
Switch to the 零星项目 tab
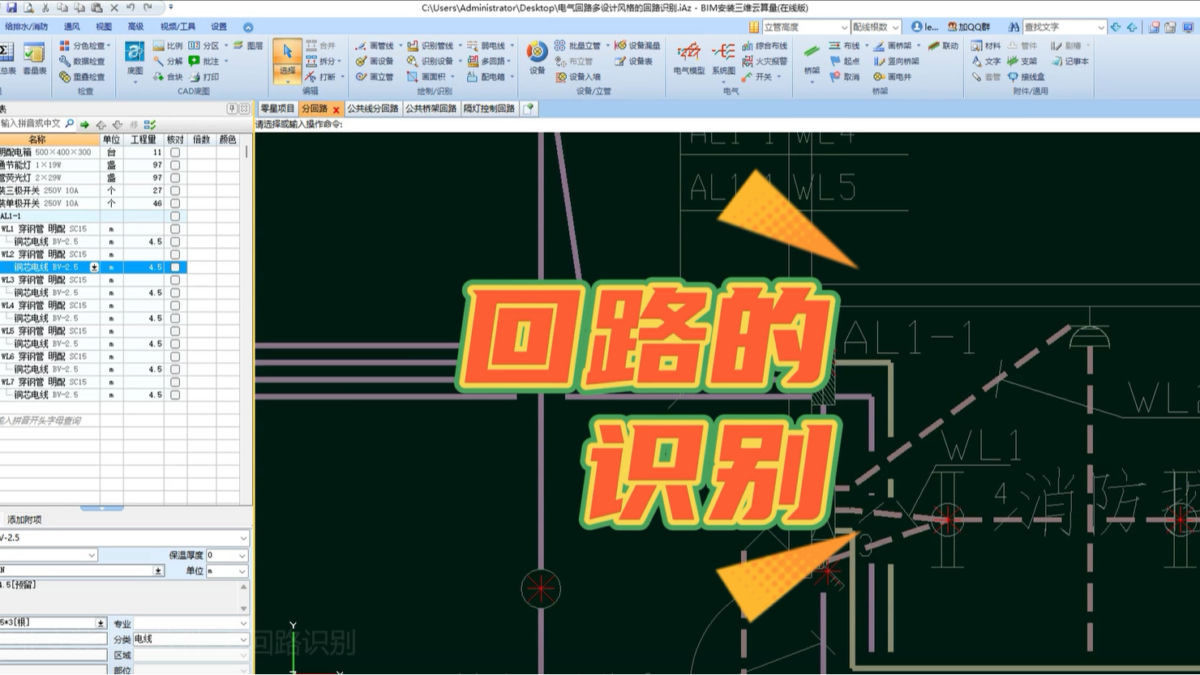[x=277, y=108]
